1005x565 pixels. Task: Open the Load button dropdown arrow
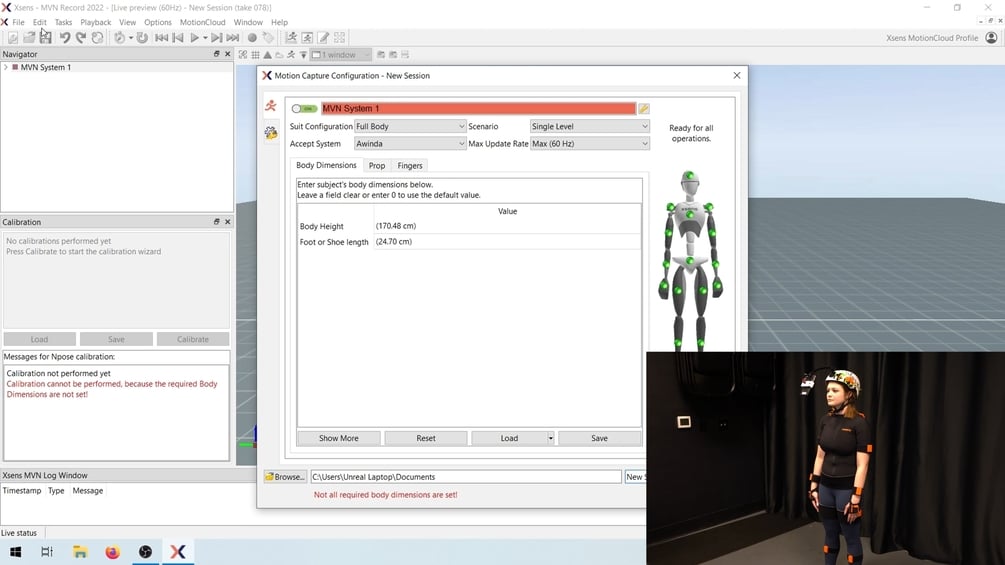pos(551,438)
